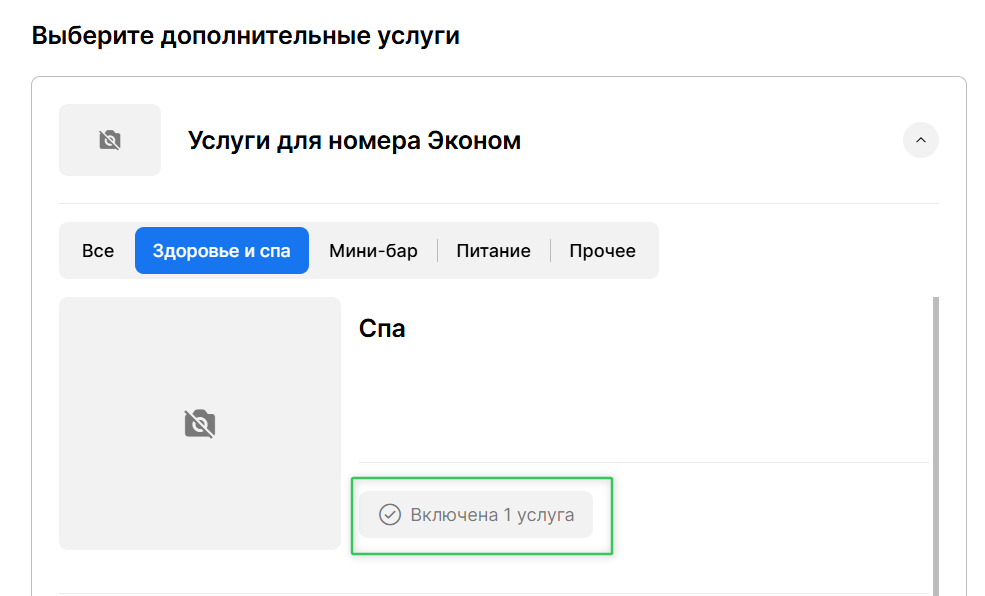Click the crossed-out camera icon on Спа card
Image resolution: width=985 pixels, height=596 pixels.
tap(200, 423)
